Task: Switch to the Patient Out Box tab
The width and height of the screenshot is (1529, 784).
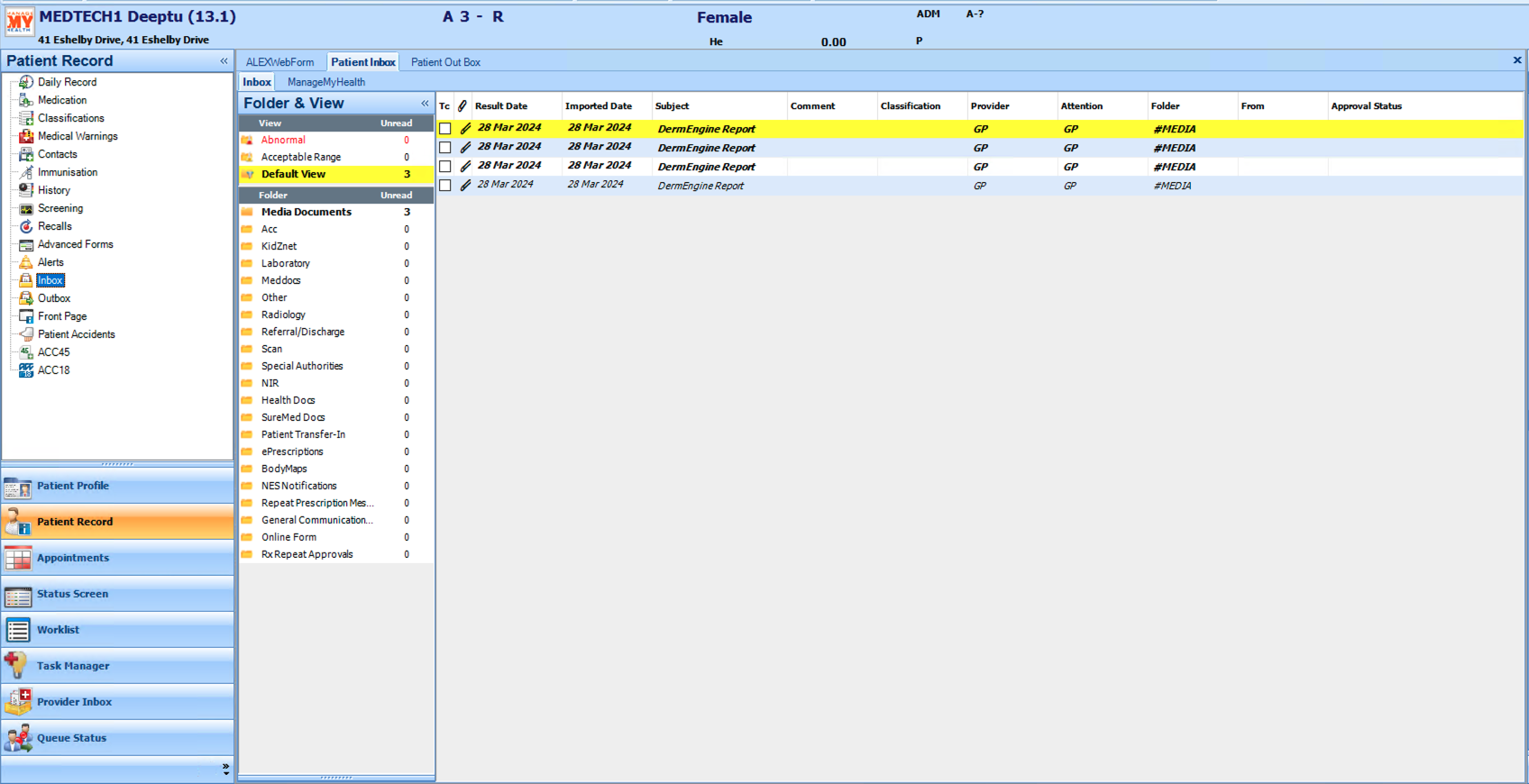Action: (x=445, y=62)
